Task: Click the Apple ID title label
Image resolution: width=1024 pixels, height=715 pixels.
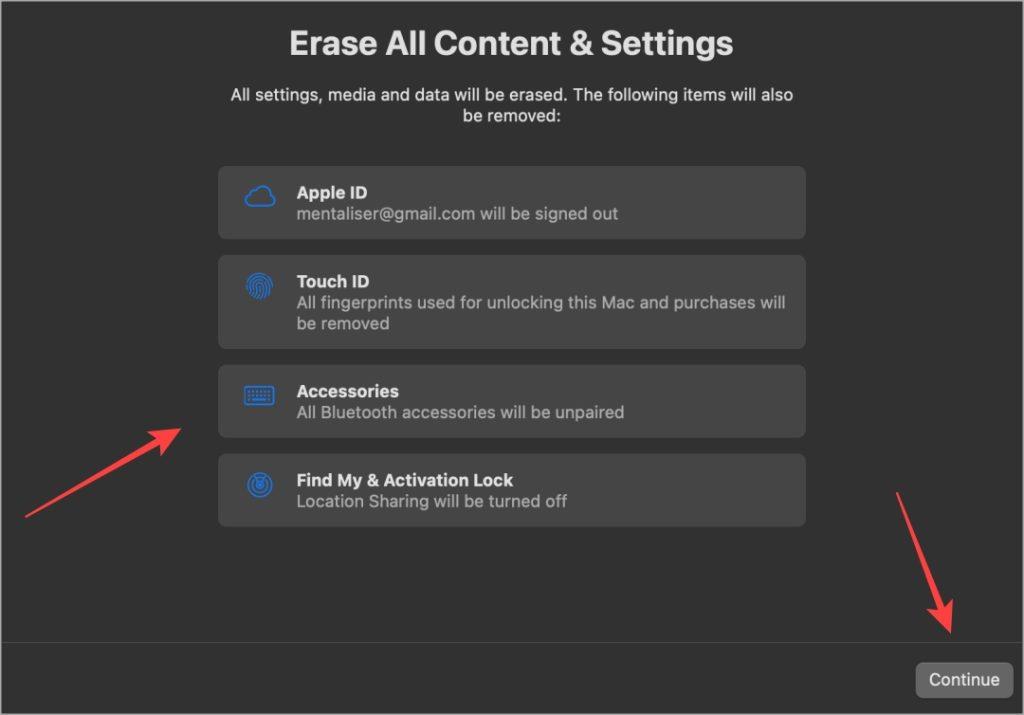Action: [332, 193]
